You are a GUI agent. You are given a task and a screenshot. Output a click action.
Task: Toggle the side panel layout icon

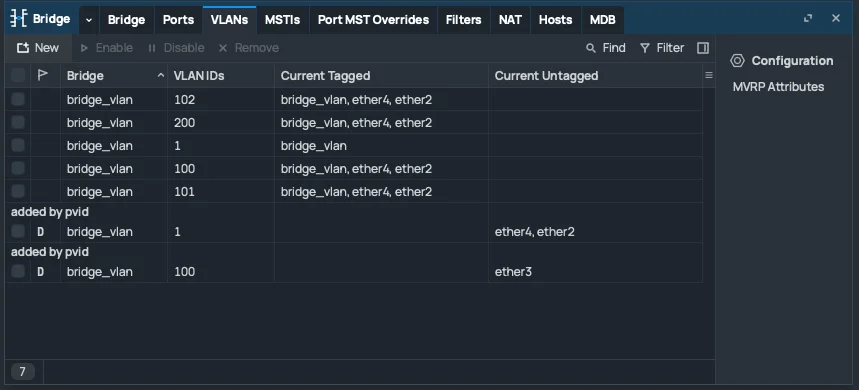(x=703, y=48)
